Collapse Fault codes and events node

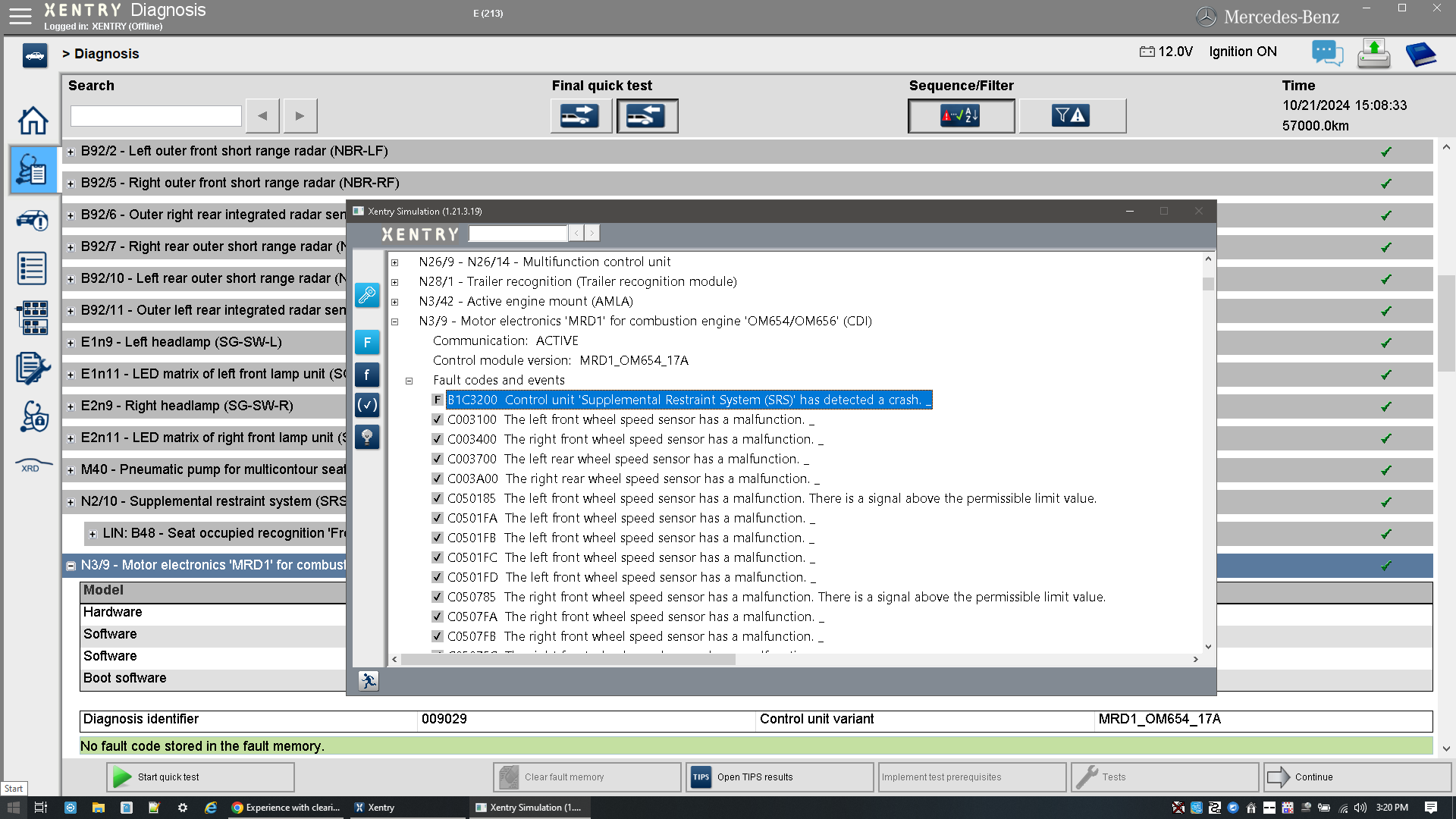[x=409, y=381]
